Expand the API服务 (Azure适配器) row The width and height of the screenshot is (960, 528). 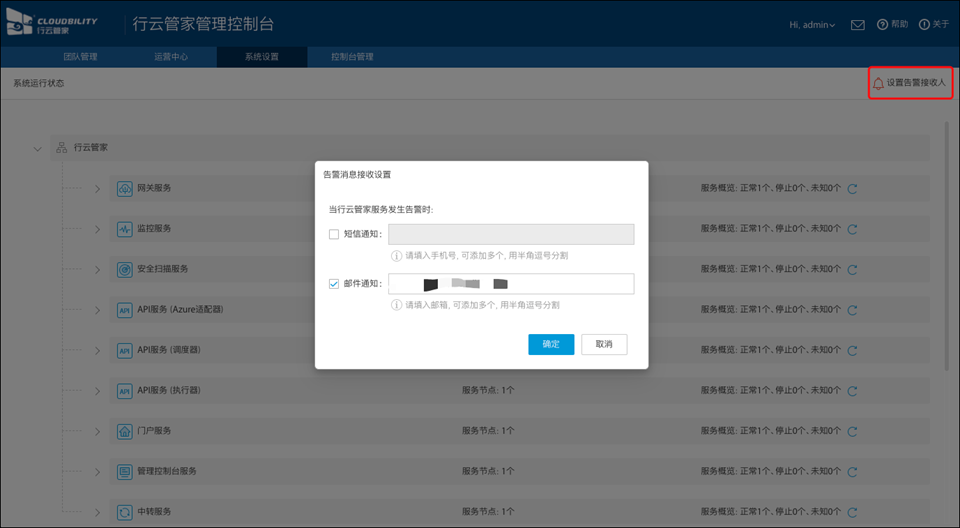97,310
